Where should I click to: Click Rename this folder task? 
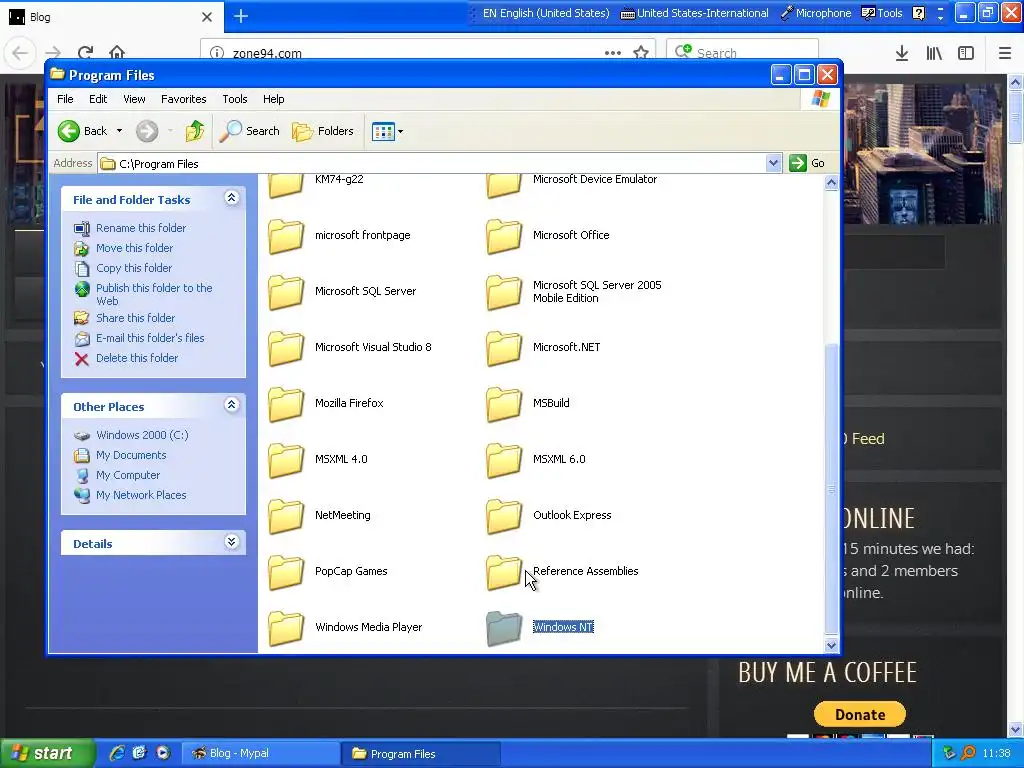point(140,228)
